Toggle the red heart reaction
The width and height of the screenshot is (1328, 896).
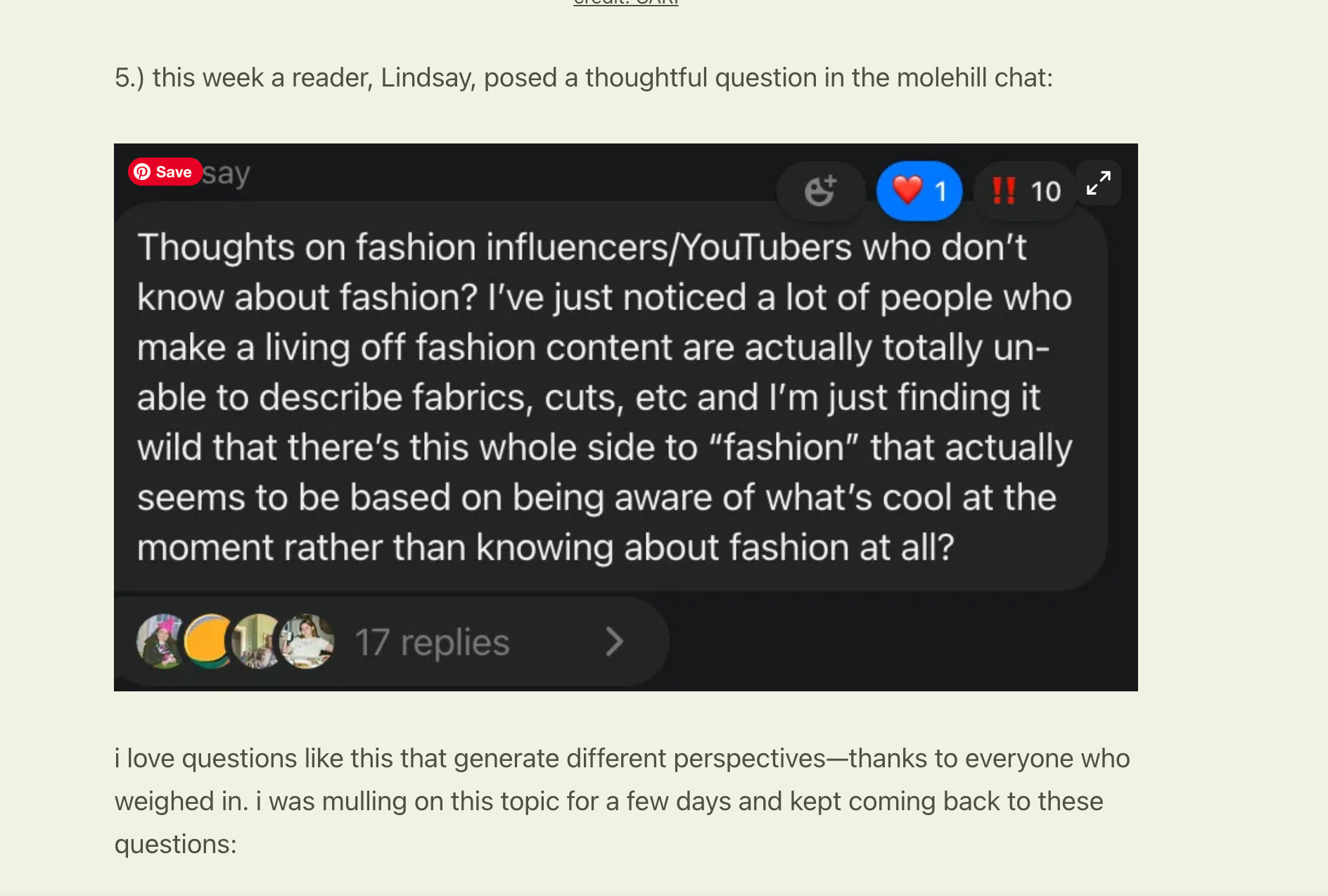pyautogui.click(x=919, y=191)
